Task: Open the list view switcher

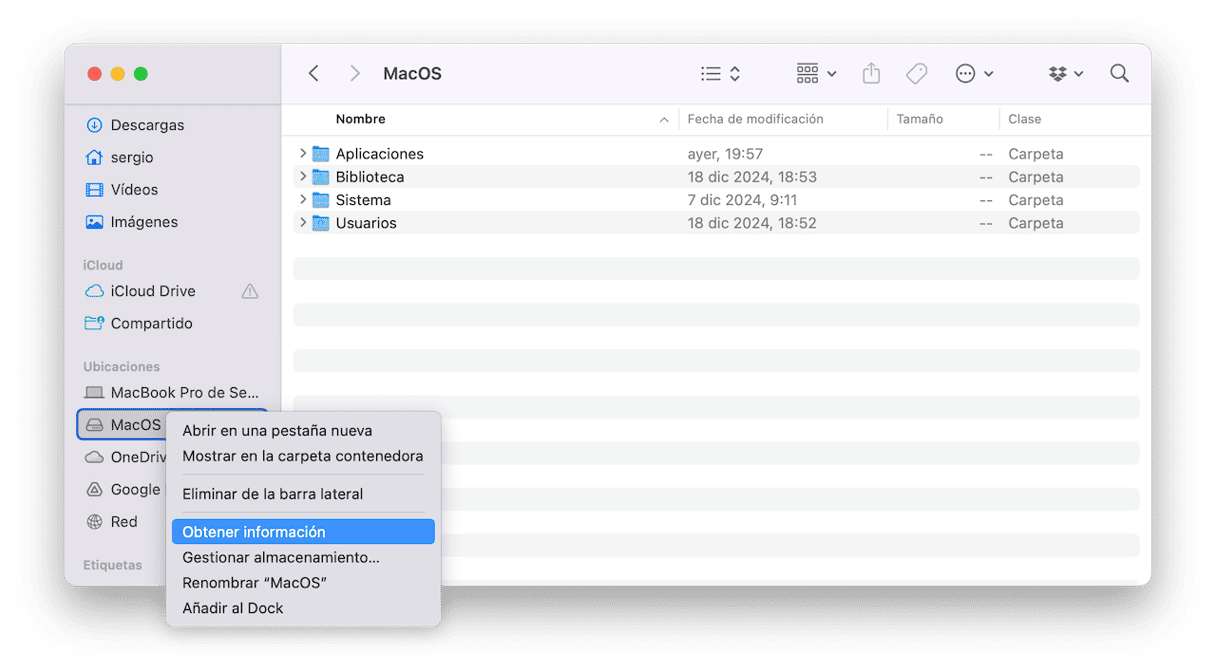Action: [x=721, y=73]
